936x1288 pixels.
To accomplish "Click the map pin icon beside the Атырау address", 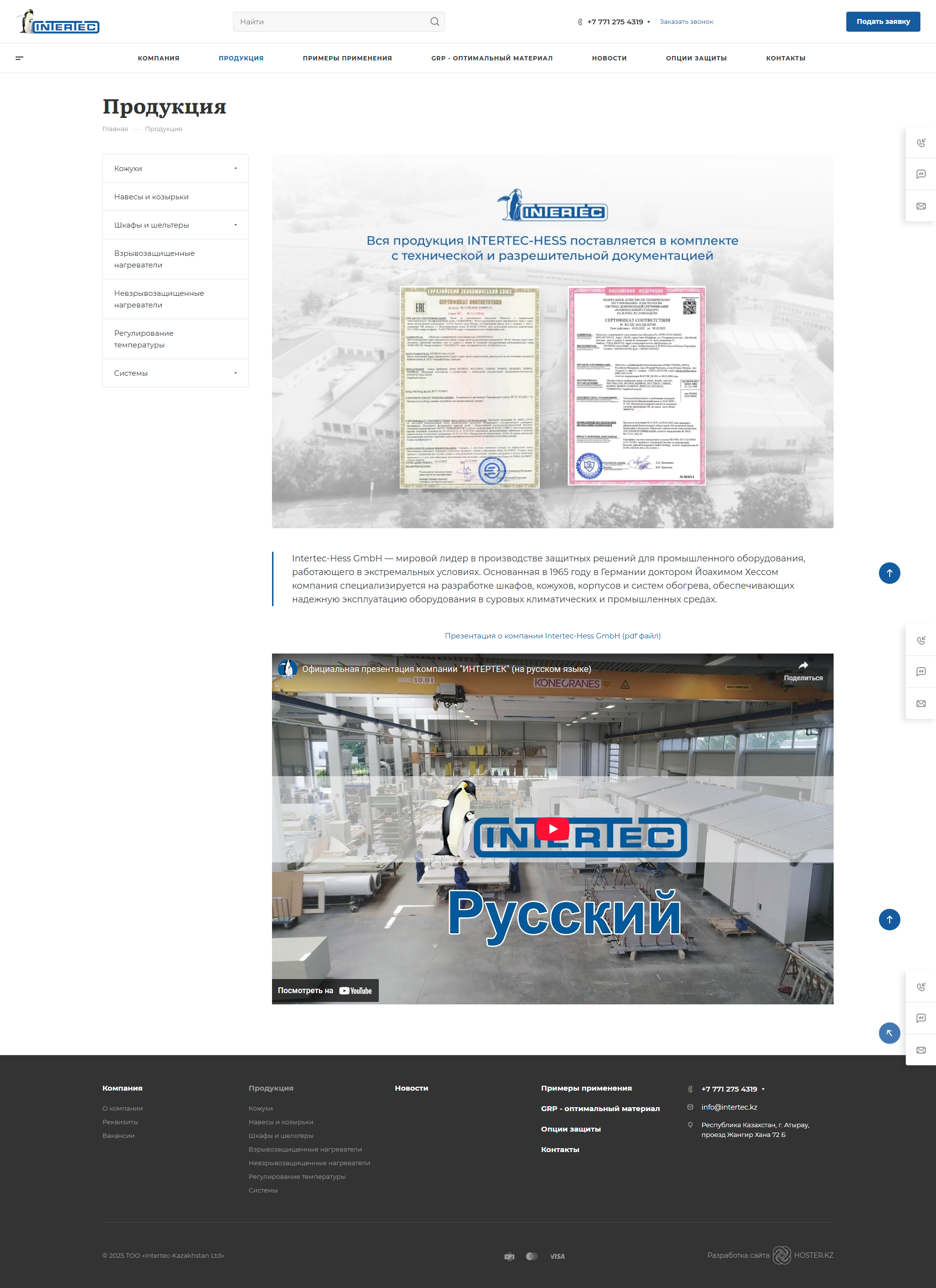I will pos(690,1125).
